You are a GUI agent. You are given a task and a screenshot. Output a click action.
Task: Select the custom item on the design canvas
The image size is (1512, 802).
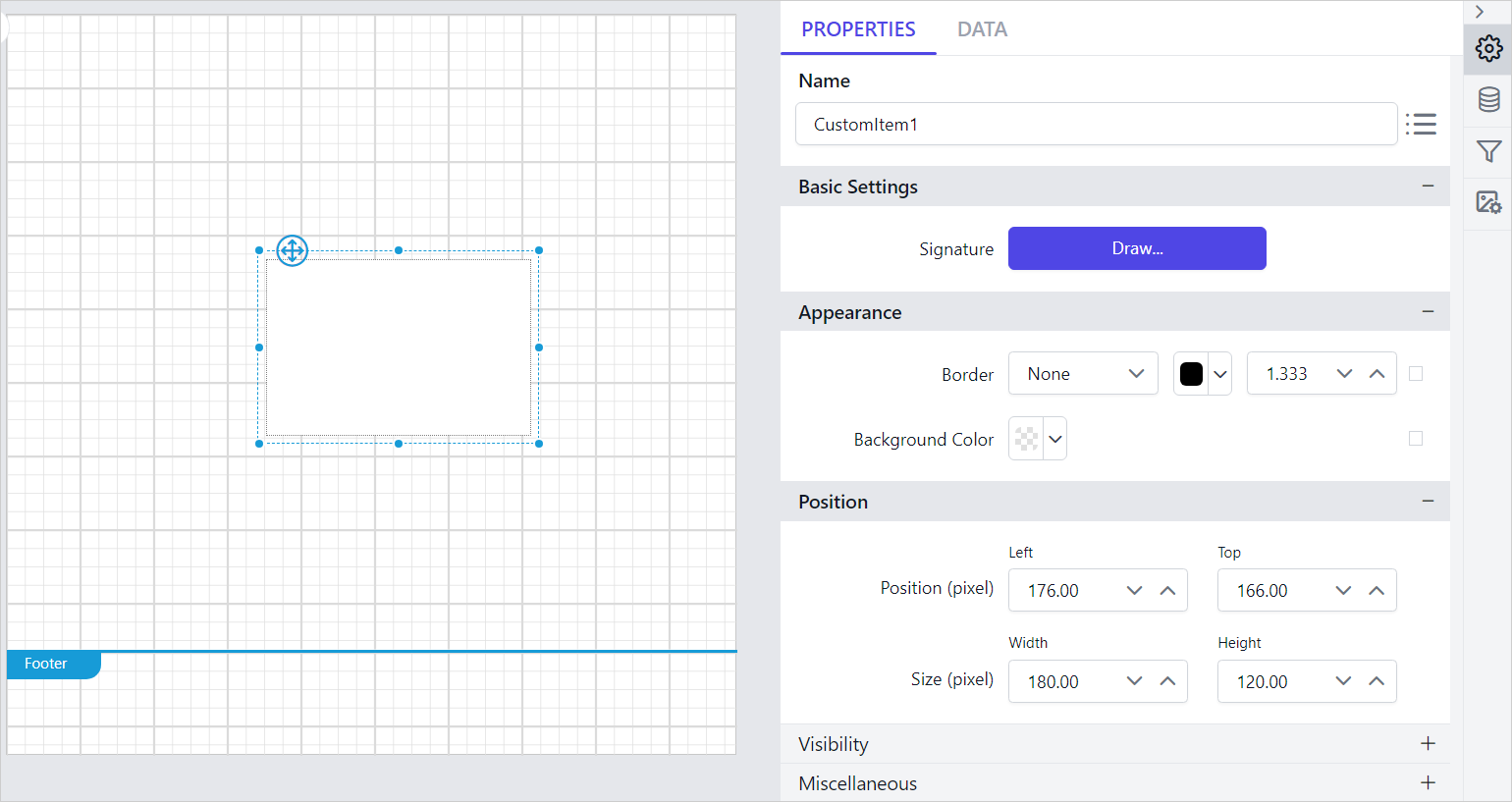point(399,347)
